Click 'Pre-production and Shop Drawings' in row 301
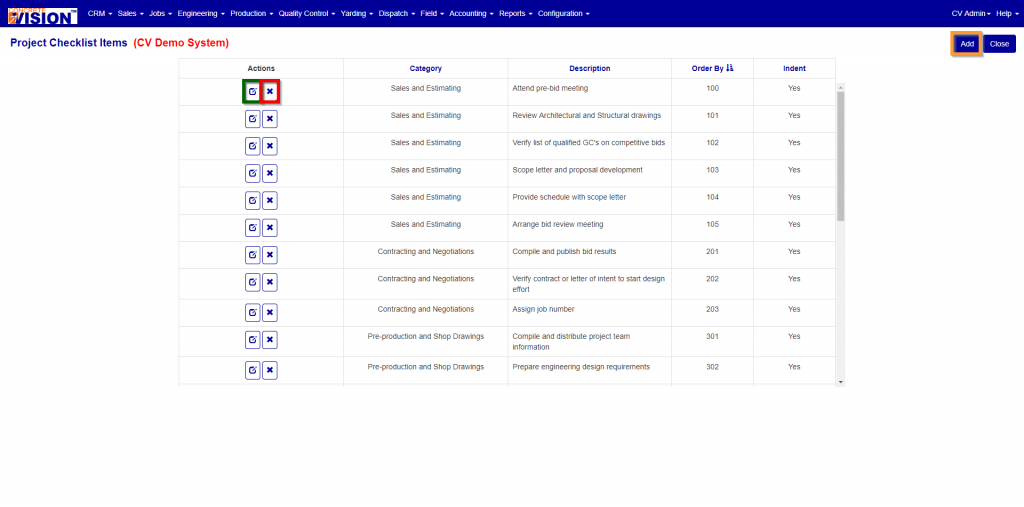Image resolution: width=1024 pixels, height=507 pixels. pyautogui.click(x=426, y=336)
